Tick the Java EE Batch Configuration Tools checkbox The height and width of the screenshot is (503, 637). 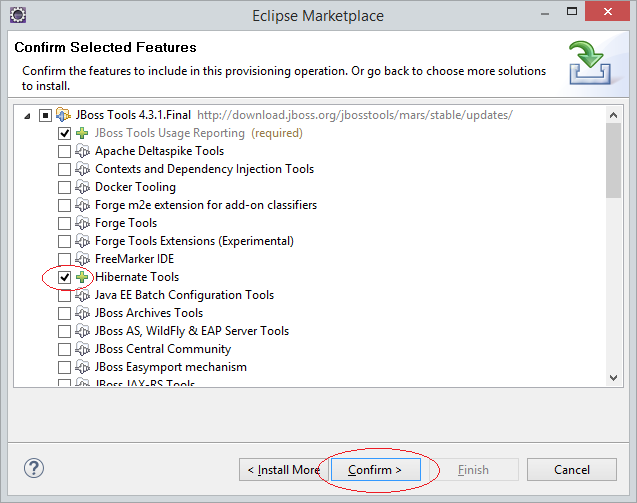click(64, 295)
